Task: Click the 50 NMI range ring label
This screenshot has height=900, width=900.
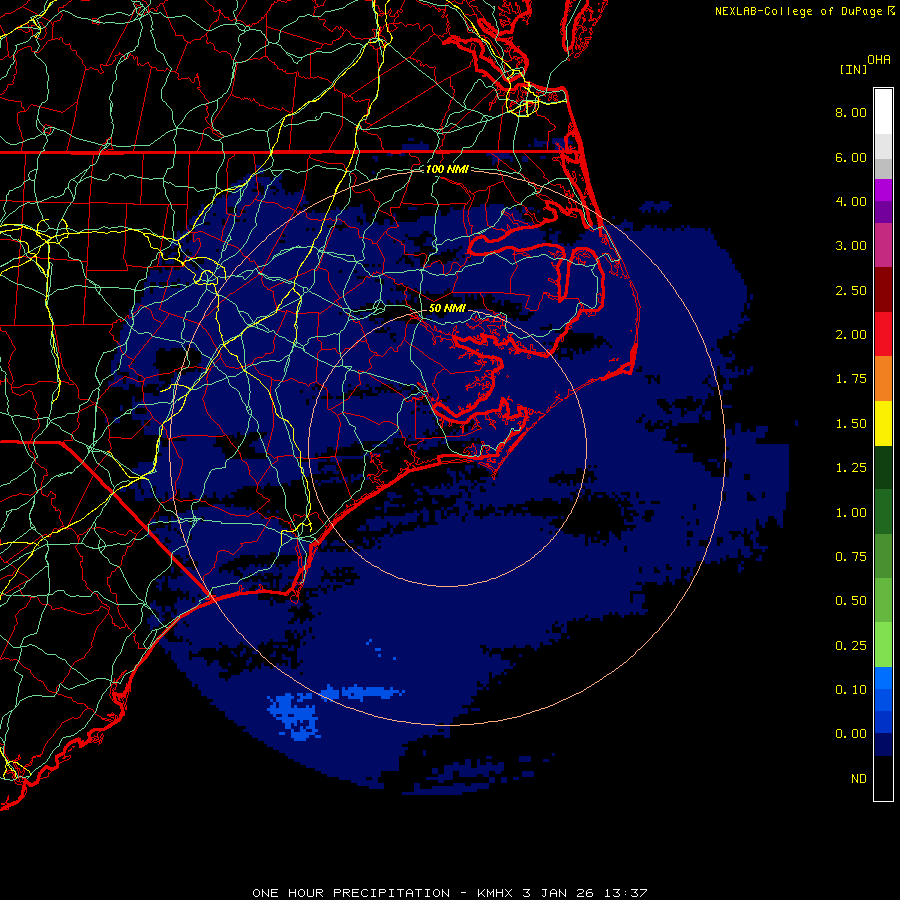Action: [447, 308]
